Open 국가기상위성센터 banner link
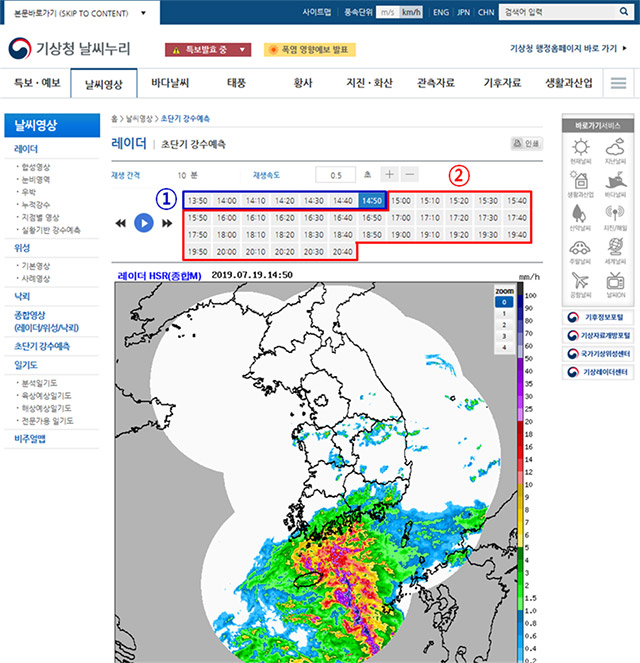 point(598,354)
